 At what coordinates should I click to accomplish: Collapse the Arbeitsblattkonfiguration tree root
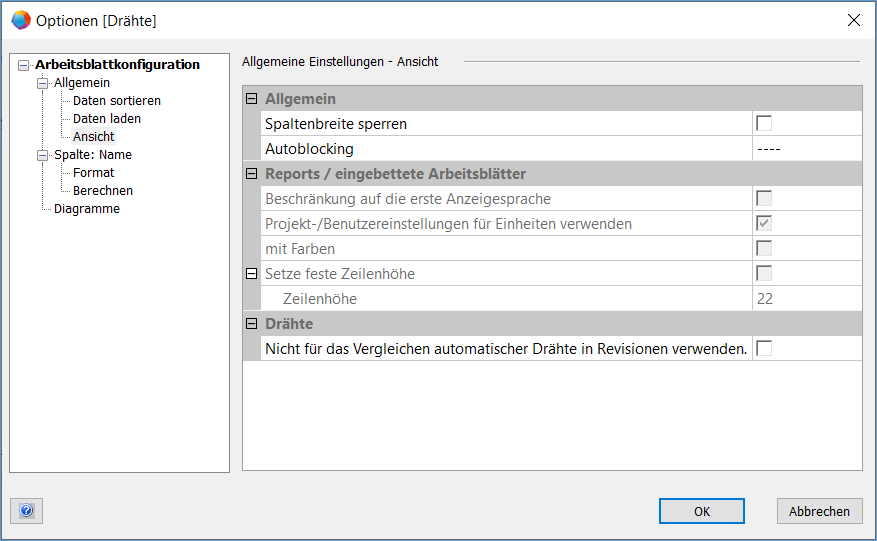click(x=24, y=65)
